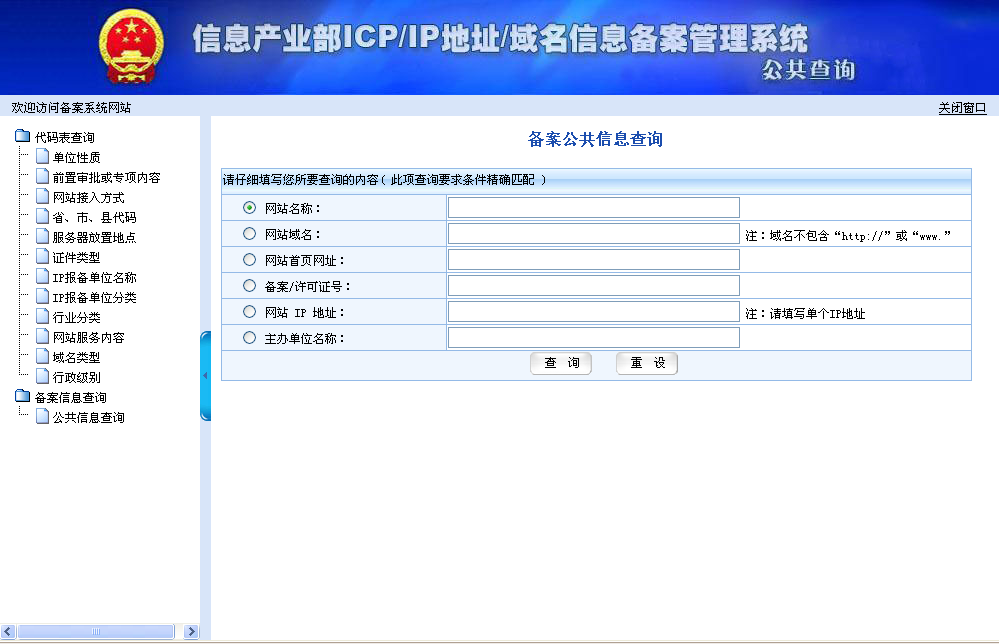1001x644 pixels.
Task: Open the 前置审批或专项内容 code table
Action: click(106, 177)
